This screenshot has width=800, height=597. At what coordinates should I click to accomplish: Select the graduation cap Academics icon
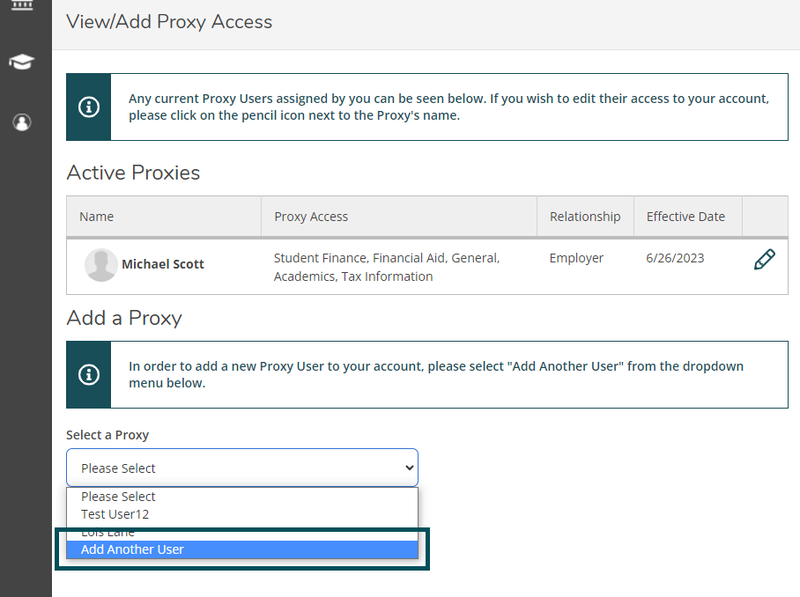[x=22, y=61]
